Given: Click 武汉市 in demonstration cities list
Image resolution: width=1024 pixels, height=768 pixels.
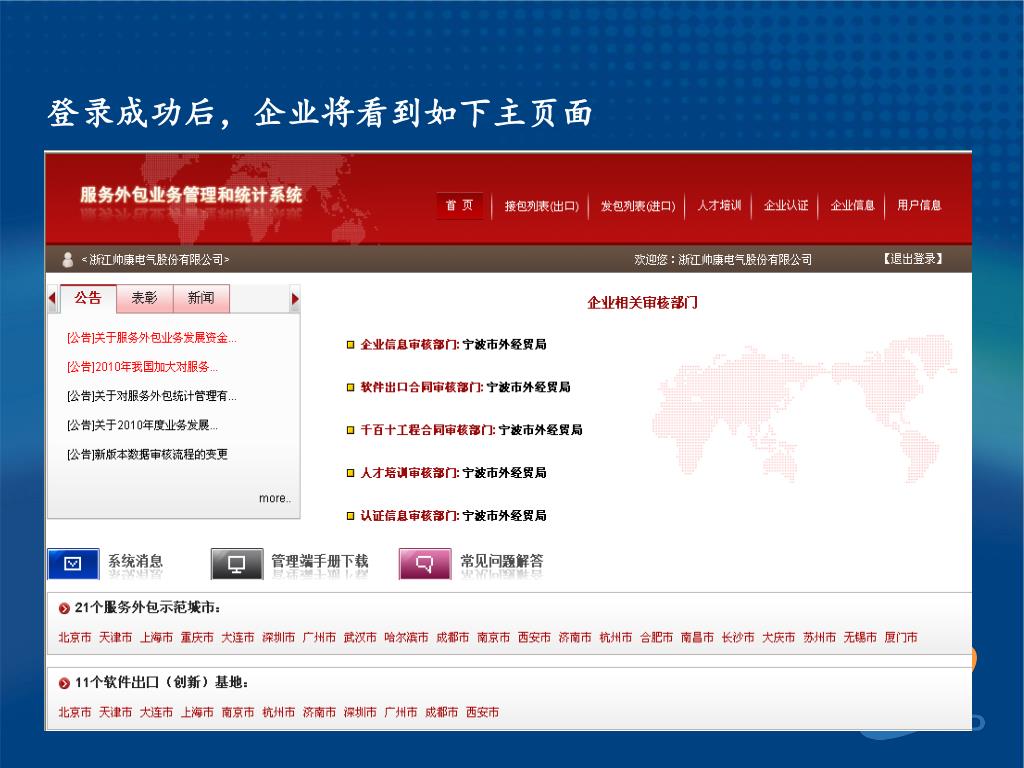Looking at the screenshot, I should click(360, 637).
